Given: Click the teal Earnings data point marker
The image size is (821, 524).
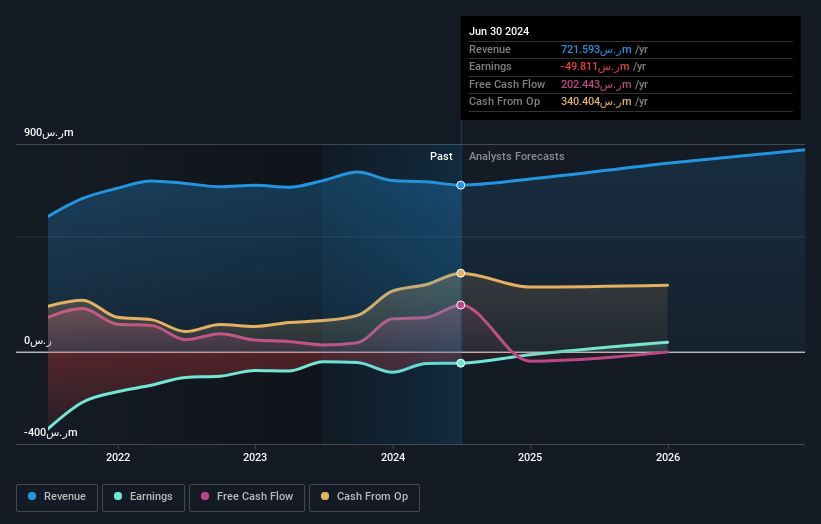Looking at the screenshot, I should pyautogui.click(x=461, y=363).
